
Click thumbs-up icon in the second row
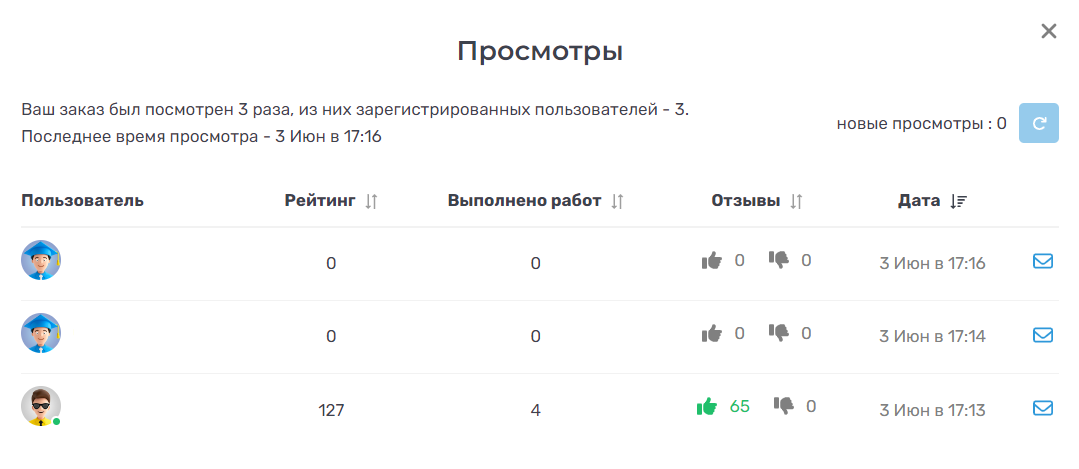[x=712, y=334]
